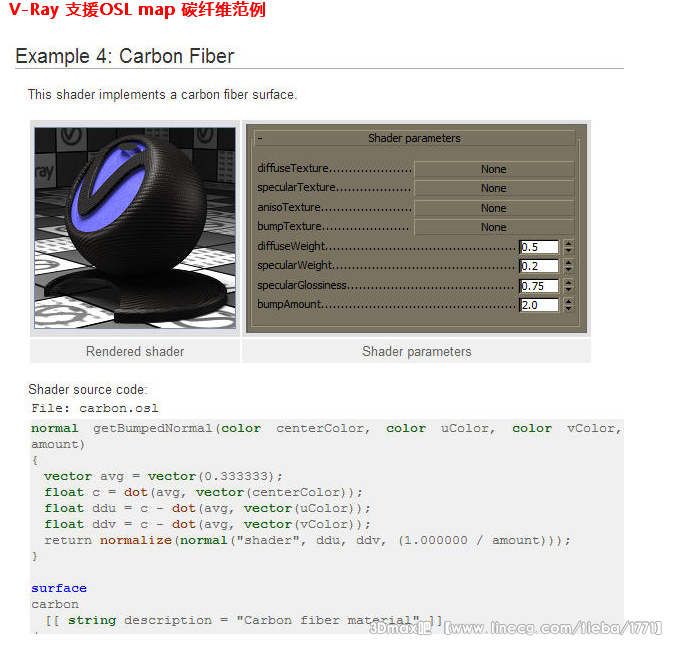The height and width of the screenshot is (645, 691).
Task: Click the 'float ddv' code line
Action: tap(207, 525)
